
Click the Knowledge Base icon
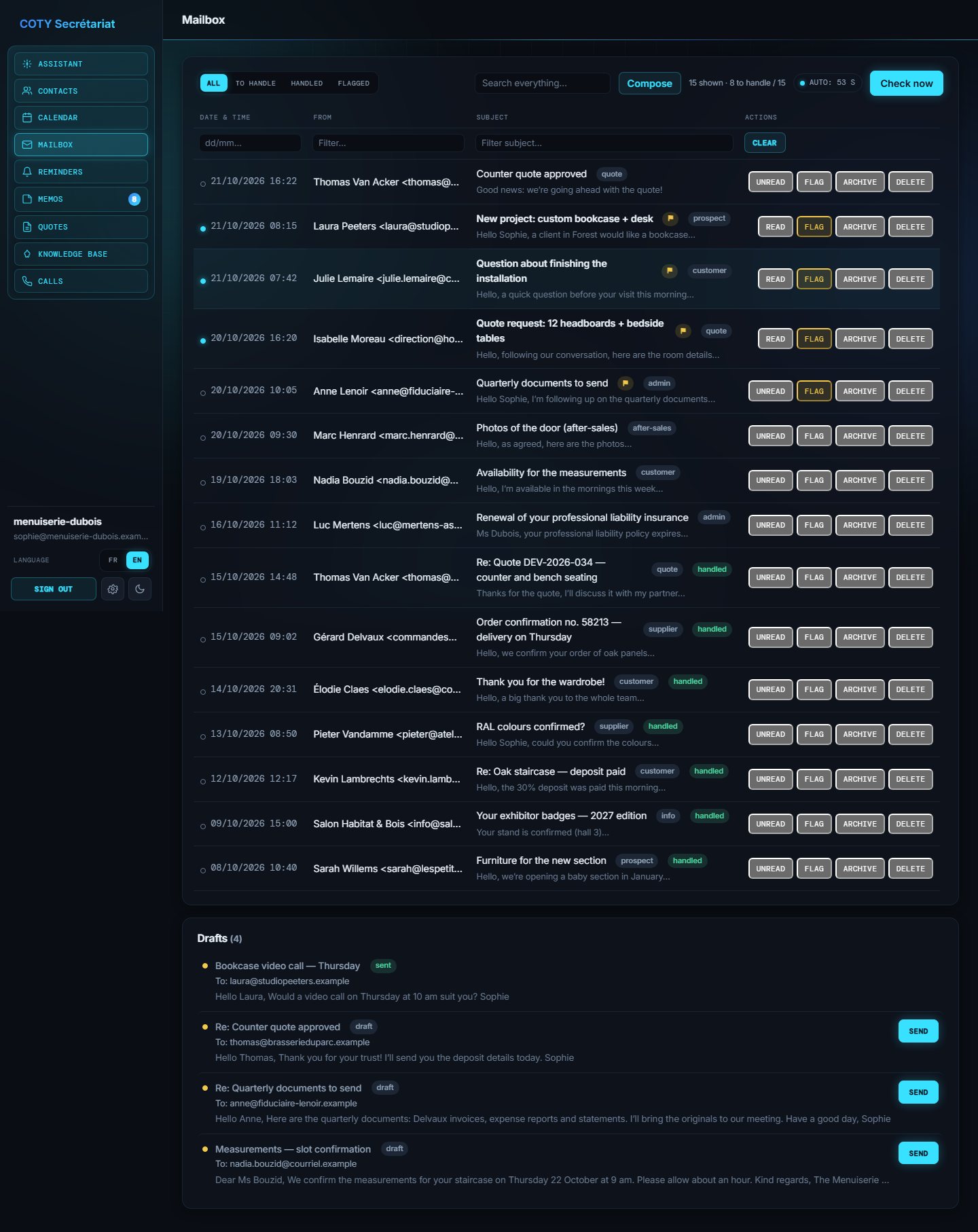(27, 254)
